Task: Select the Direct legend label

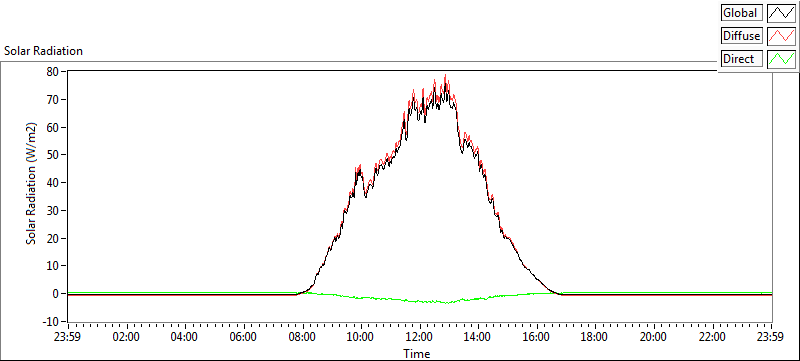Action: (741, 59)
